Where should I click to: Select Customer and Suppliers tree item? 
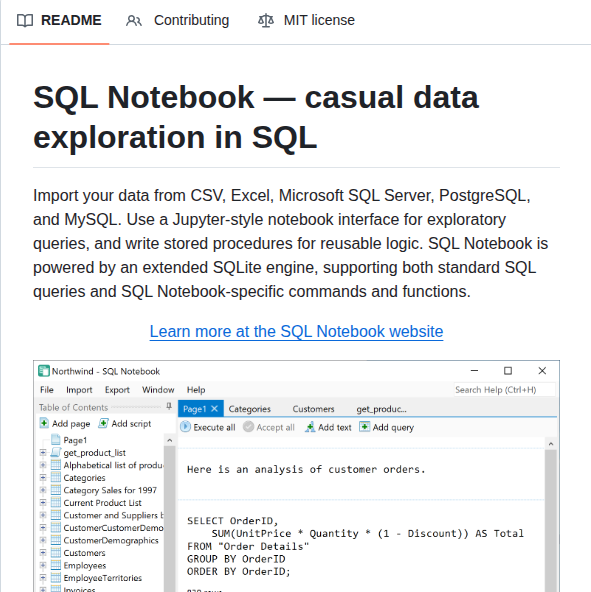pyautogui.click(x=113, y=515)
